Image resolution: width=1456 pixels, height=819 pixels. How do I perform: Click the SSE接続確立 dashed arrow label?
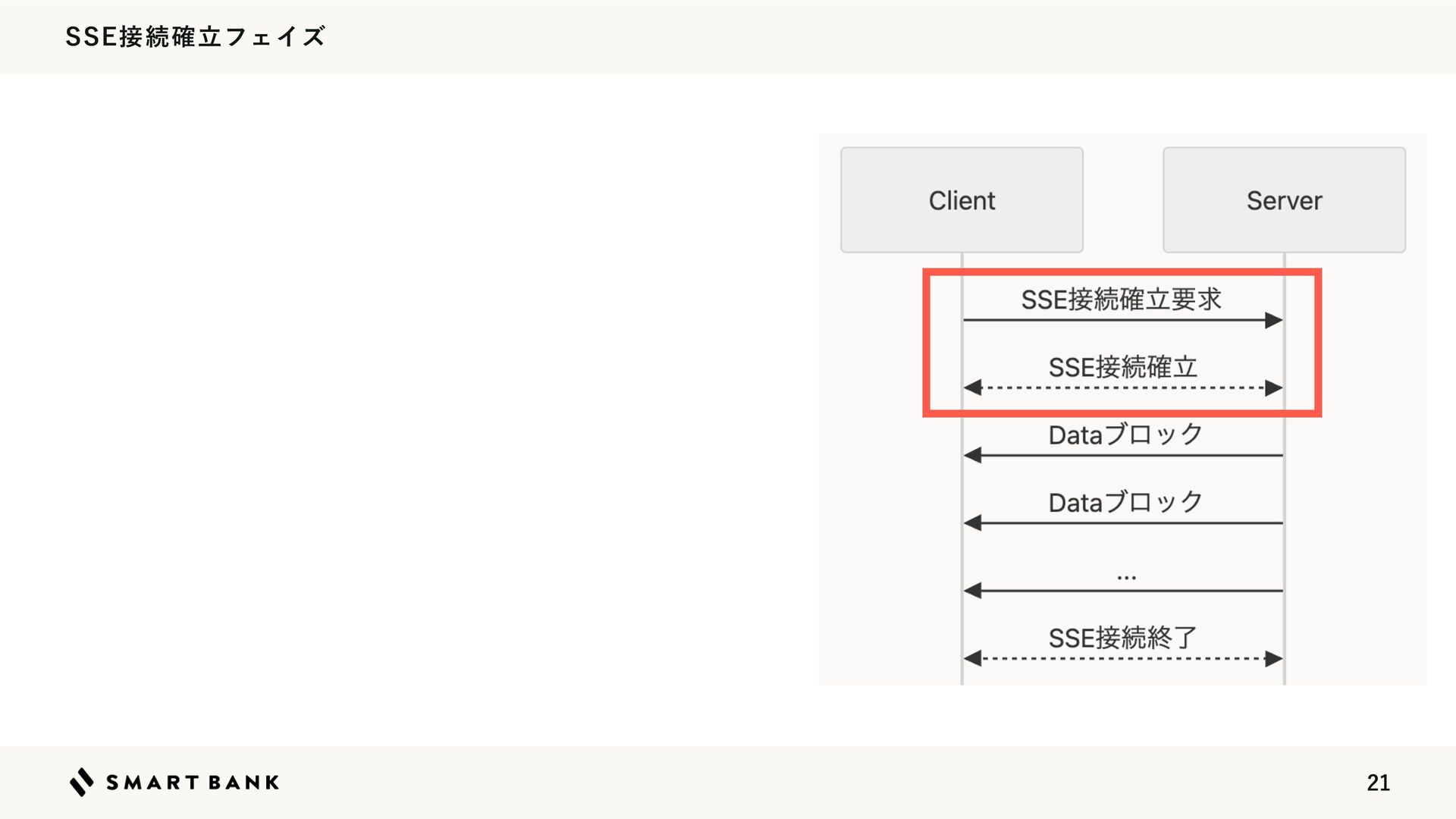pyautogui.click(x=1122, y=368)
